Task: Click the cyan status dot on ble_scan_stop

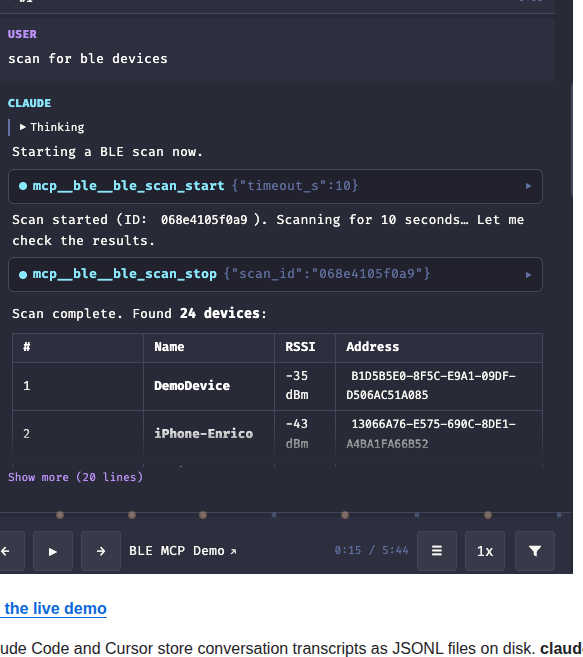Action: [x=23, y=275]
